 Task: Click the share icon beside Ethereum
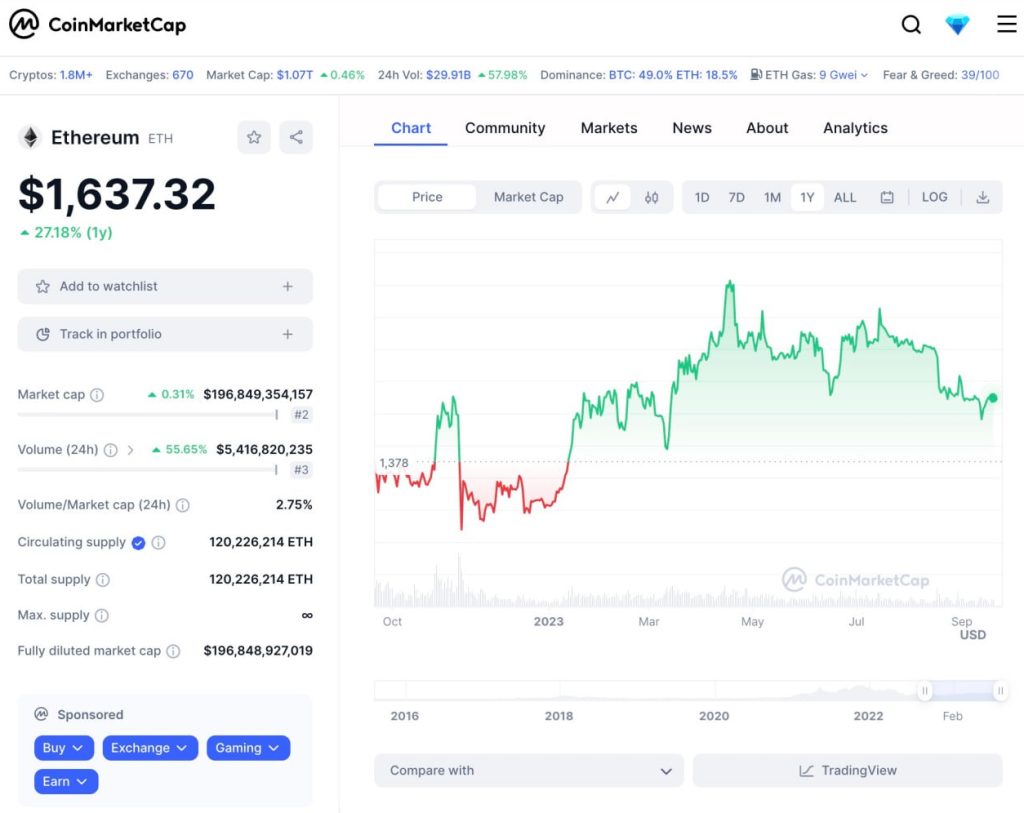tap(296, 138)
